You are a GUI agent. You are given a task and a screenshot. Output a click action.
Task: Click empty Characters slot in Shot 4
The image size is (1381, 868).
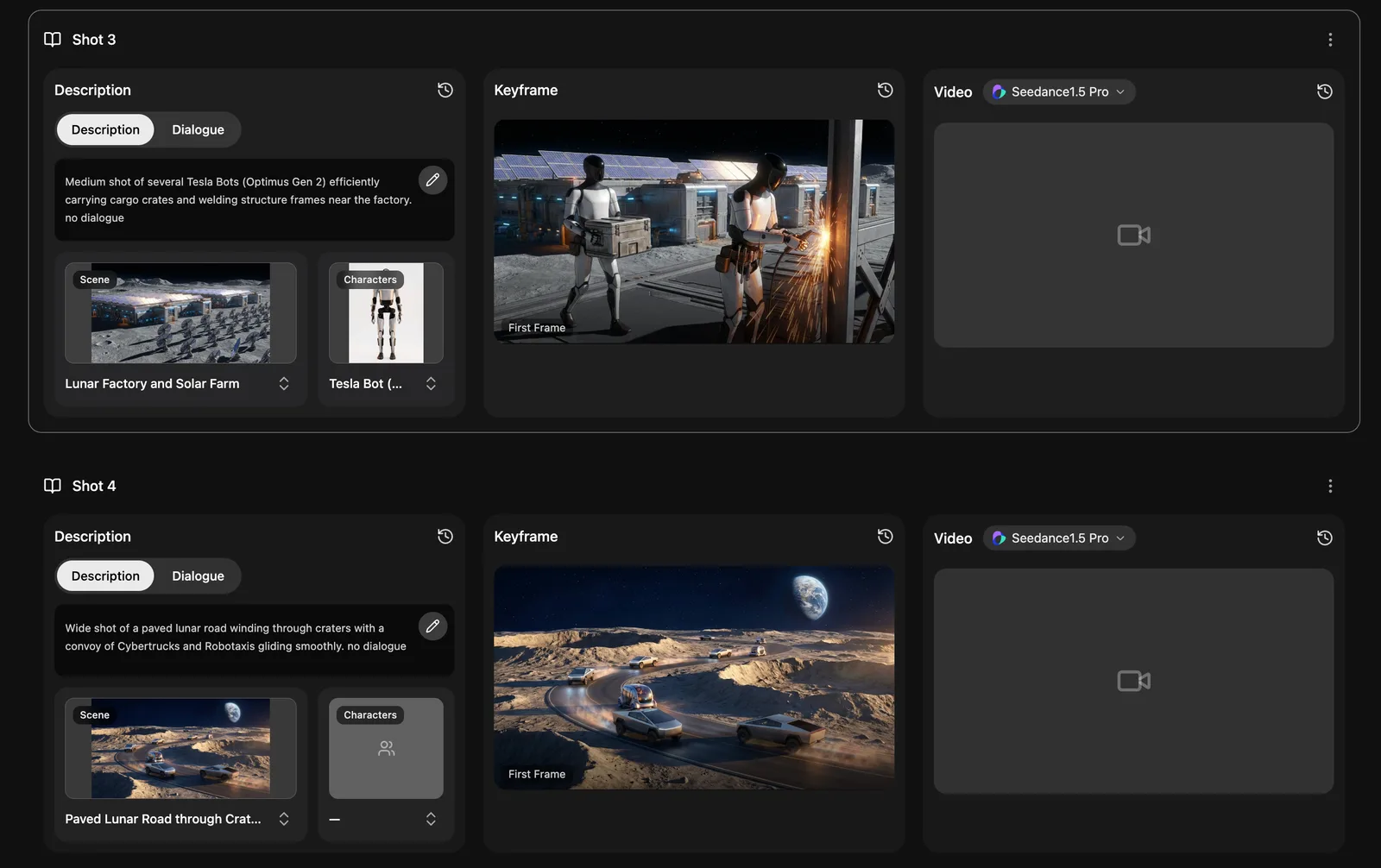point(386,749)
